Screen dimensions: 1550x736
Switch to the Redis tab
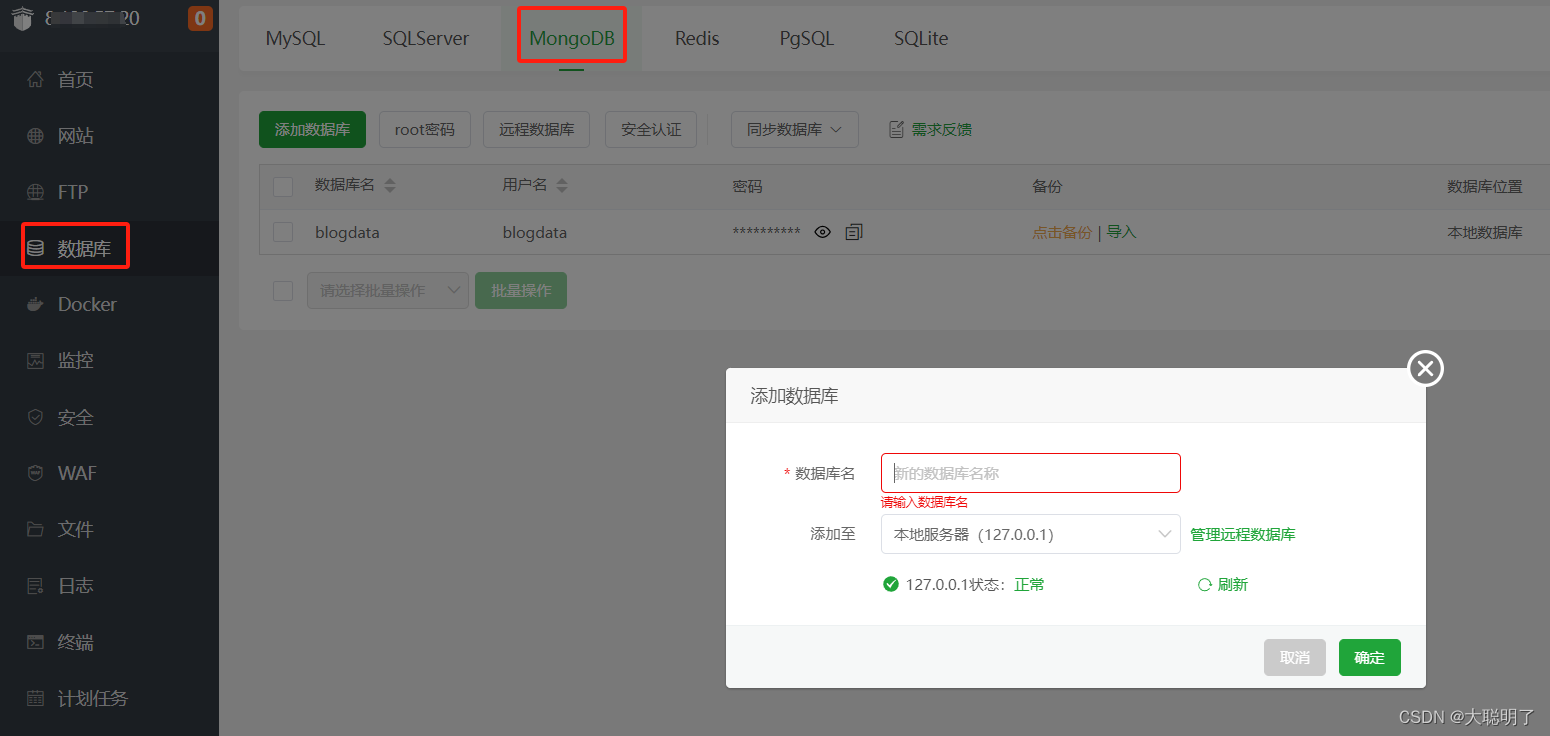697,38
